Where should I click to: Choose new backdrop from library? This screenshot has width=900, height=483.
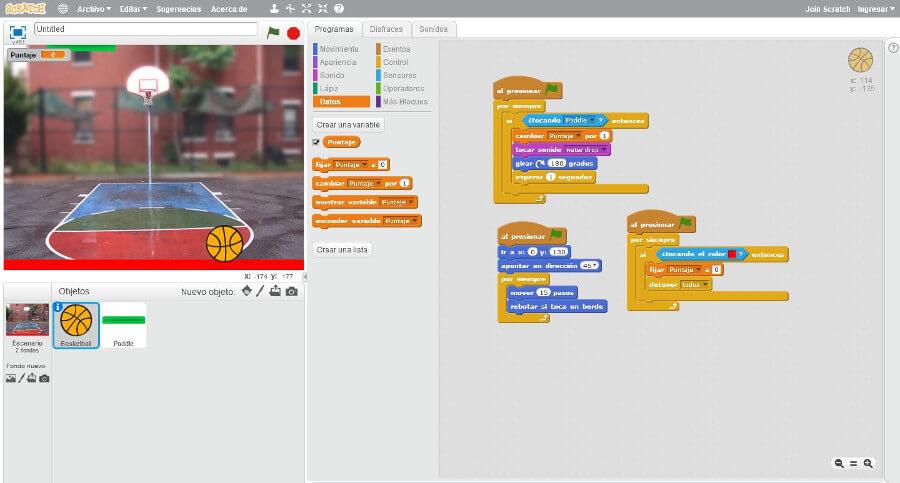(11, 378)
